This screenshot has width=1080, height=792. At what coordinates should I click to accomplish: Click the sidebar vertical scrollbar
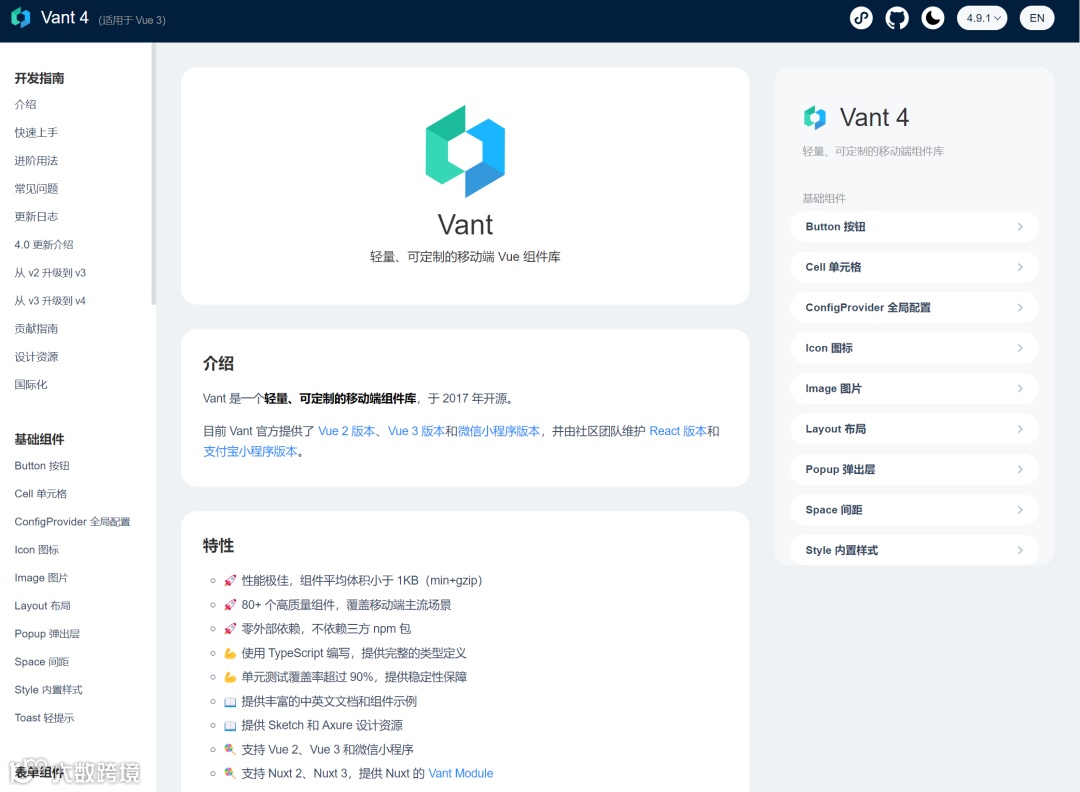pyautogui.click(x=154, y=174)
